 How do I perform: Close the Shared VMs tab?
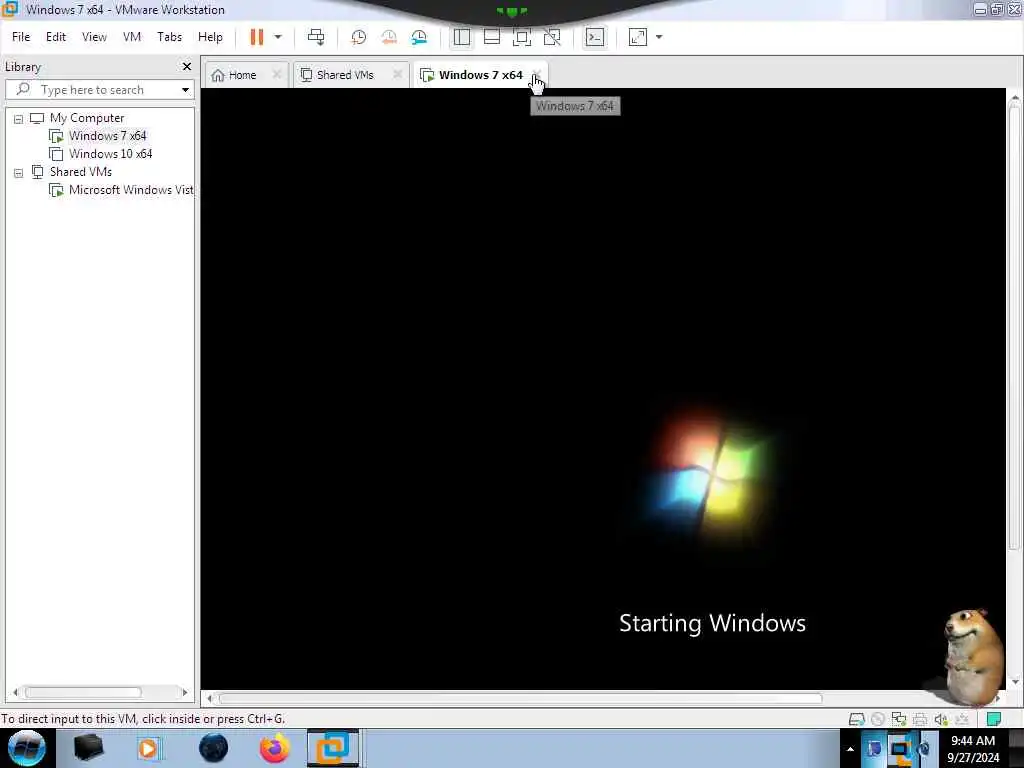[x=397, y=74]
